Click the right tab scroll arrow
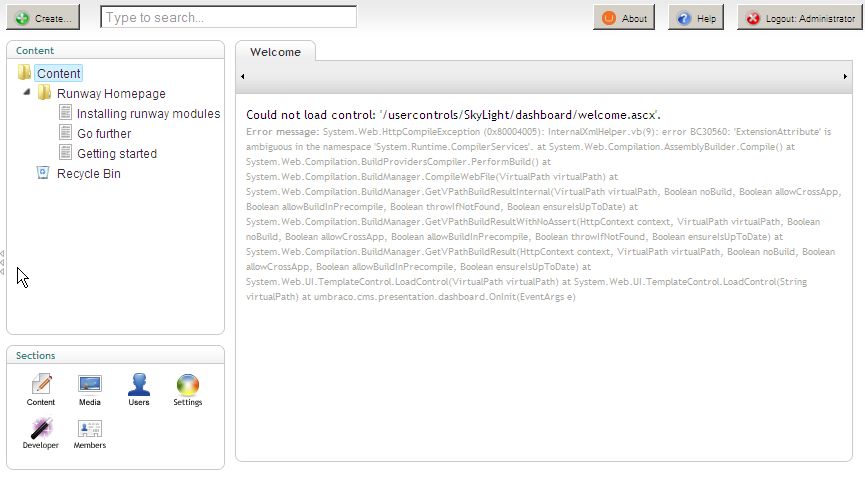Viewport: 865px width, 477px height. click(x=845, y=77)
